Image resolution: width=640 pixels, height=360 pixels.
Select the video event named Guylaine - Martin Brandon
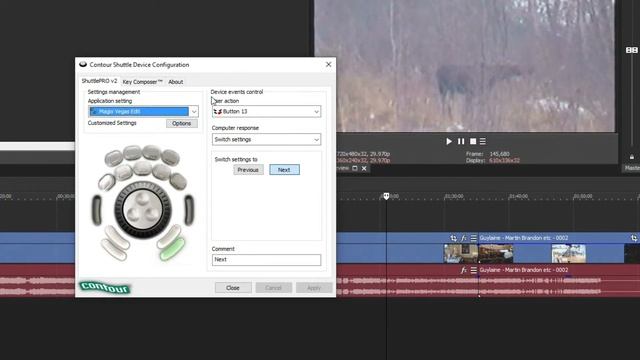pyautogui.click(x=524, y=238)
